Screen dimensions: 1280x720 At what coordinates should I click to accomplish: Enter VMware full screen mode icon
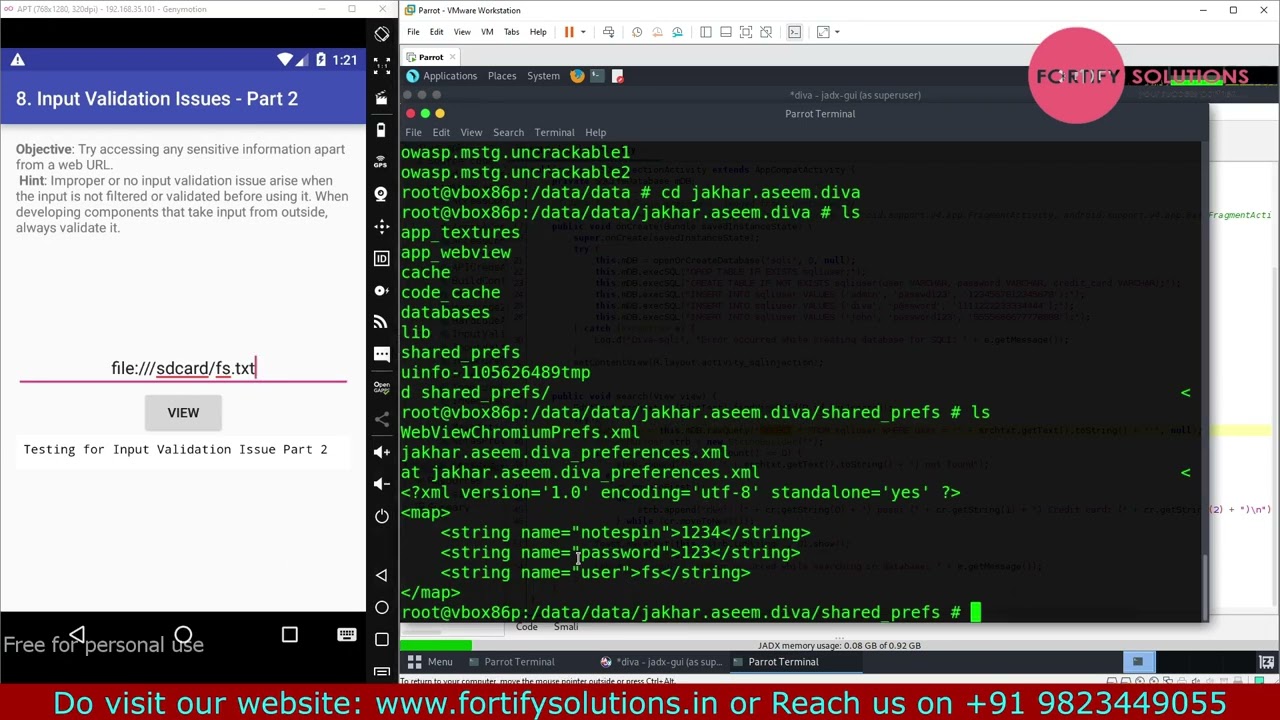tap(746, 32)
